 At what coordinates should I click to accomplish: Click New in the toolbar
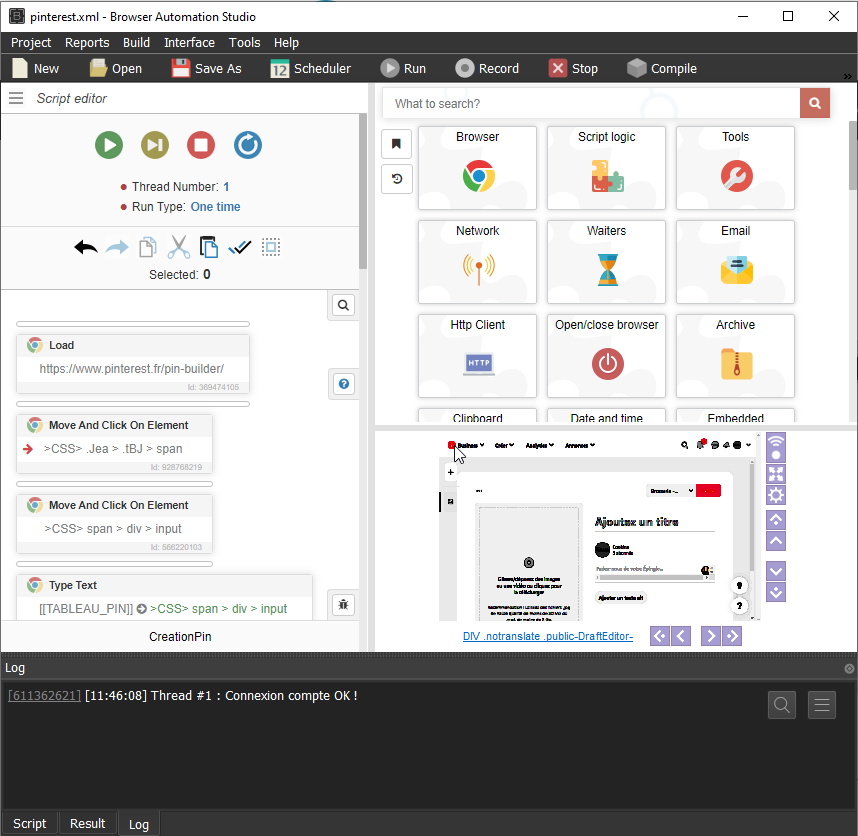(x=36, y=68)
